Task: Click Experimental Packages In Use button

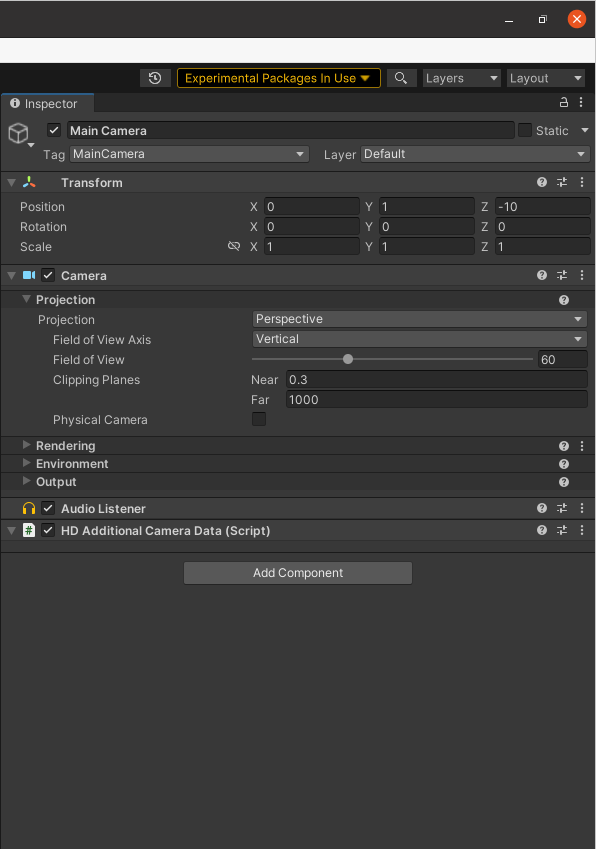Action: point(279,78)
